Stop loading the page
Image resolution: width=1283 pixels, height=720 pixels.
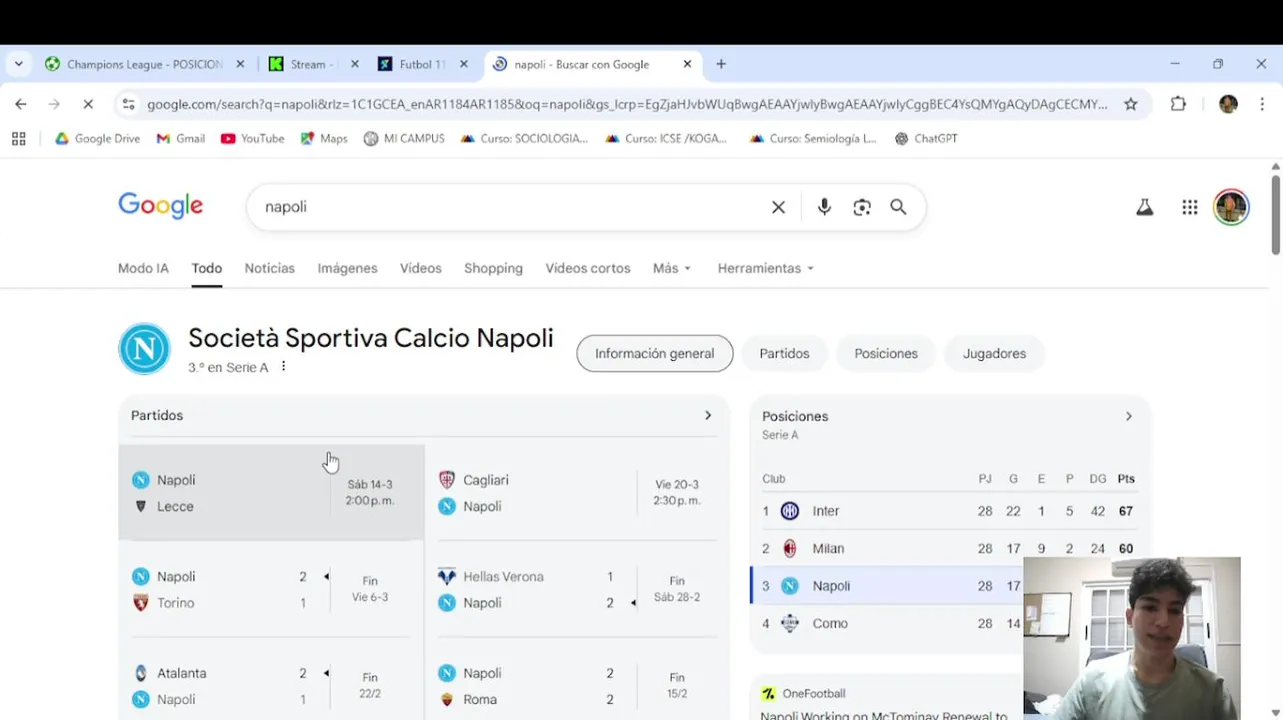click(x=87, y=104)
